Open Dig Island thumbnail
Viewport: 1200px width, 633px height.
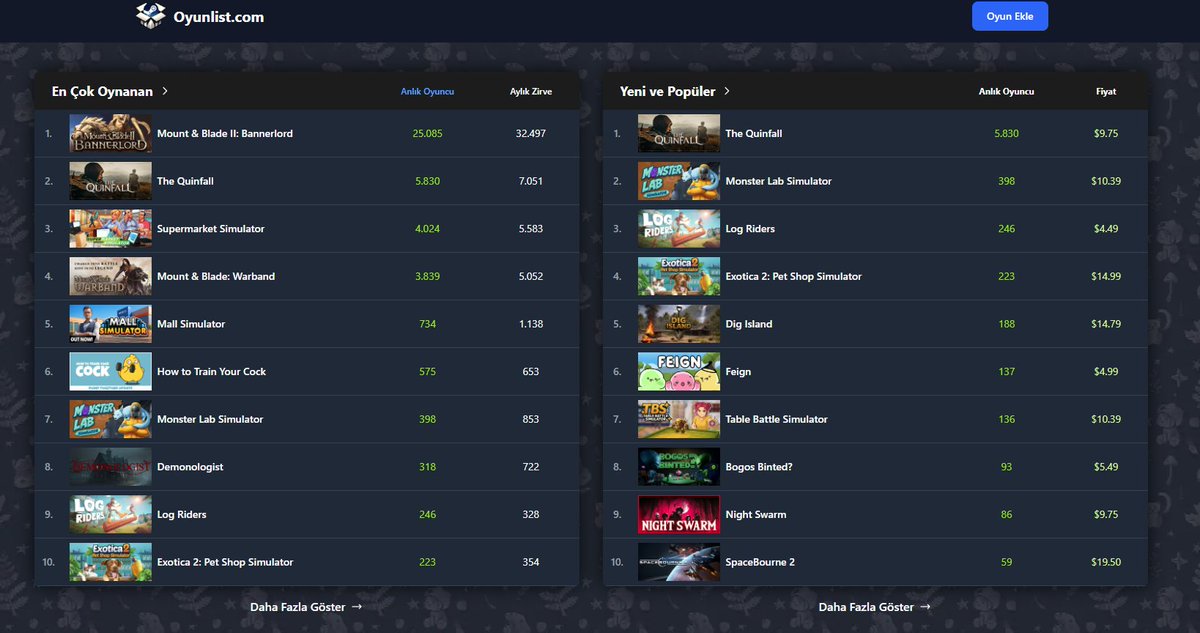pos(679,324)
